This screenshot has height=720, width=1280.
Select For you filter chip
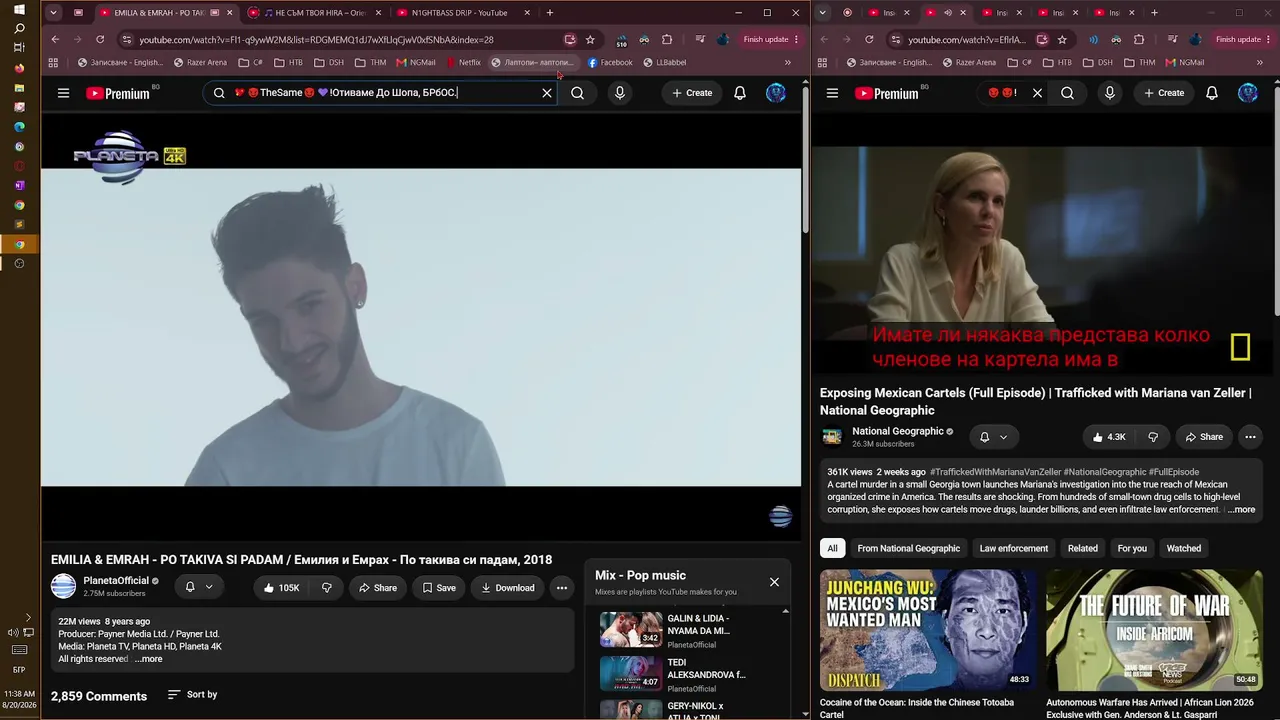pos(1132,548)
